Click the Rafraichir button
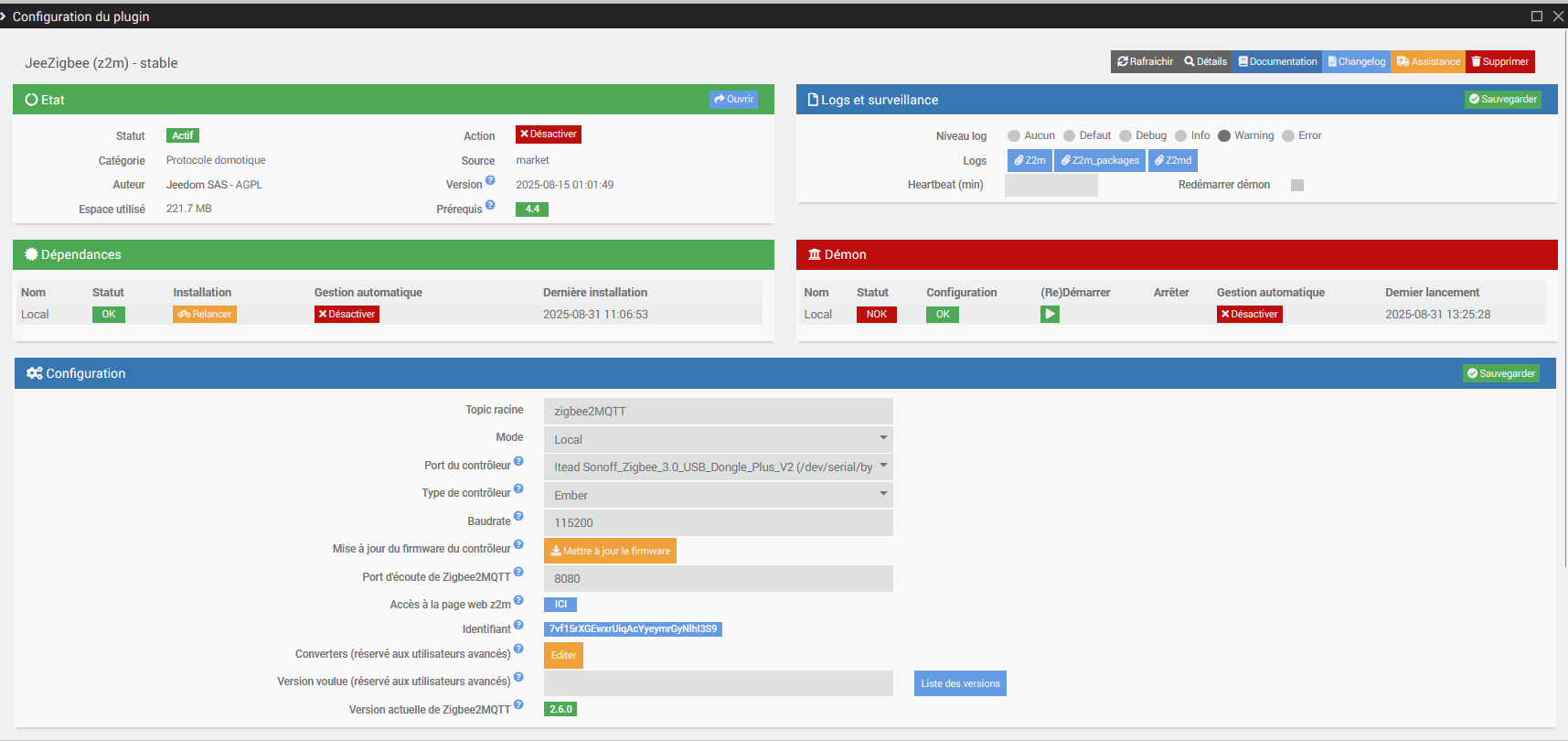The height and width of the screenshot is (741, 1568). click(1145, 61)
